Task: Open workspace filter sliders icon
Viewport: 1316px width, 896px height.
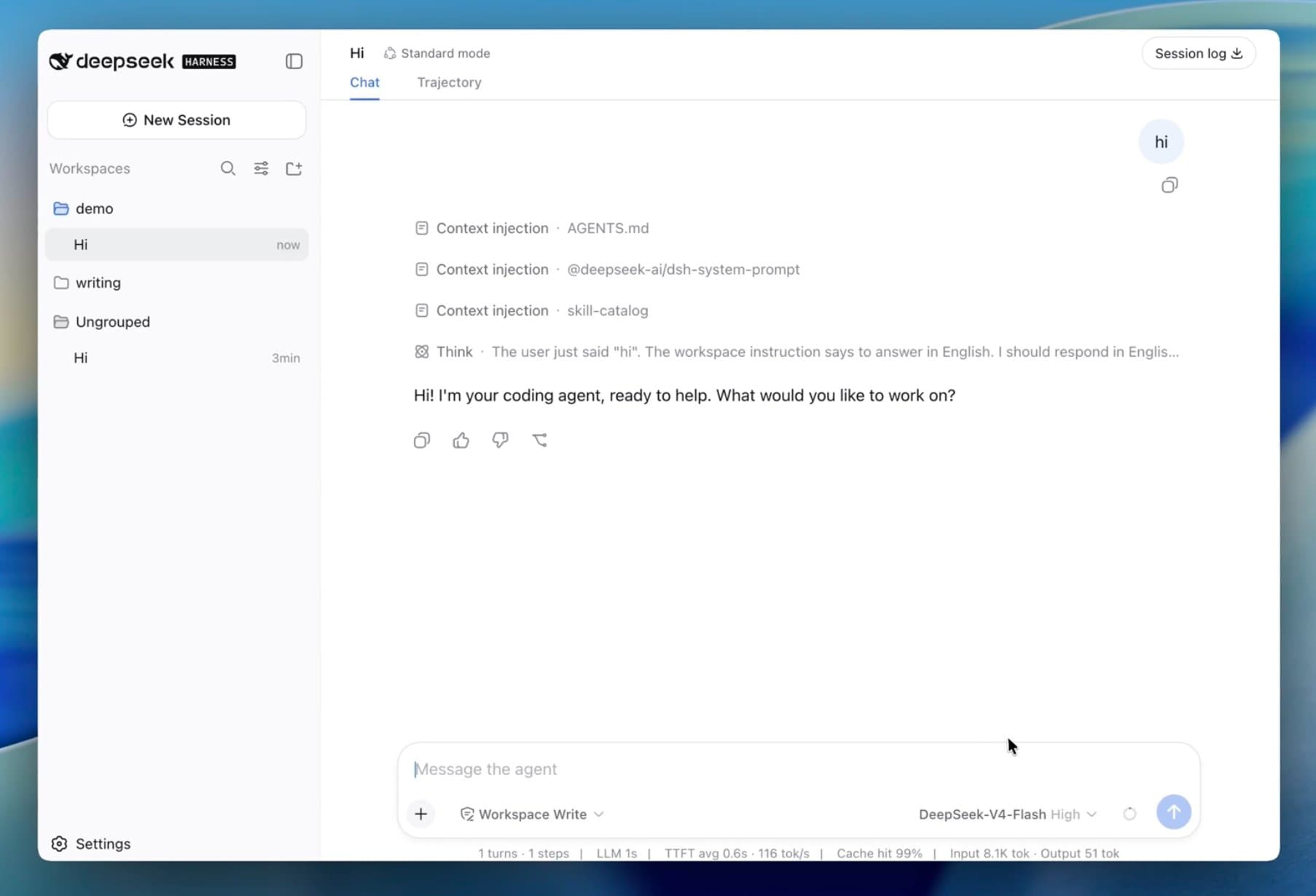Action: click(x=261, y=168)
